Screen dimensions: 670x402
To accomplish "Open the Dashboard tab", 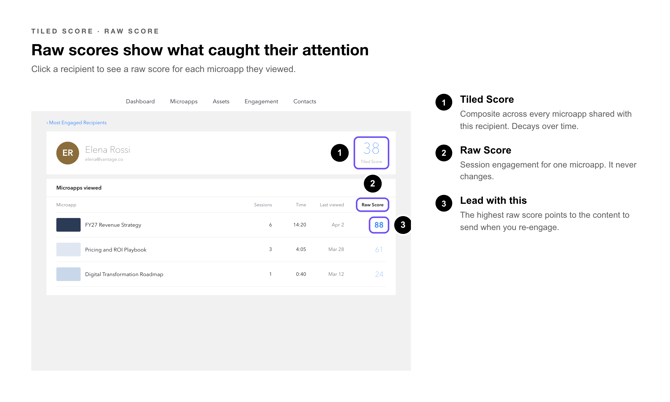I will click(x=140, y=101).
